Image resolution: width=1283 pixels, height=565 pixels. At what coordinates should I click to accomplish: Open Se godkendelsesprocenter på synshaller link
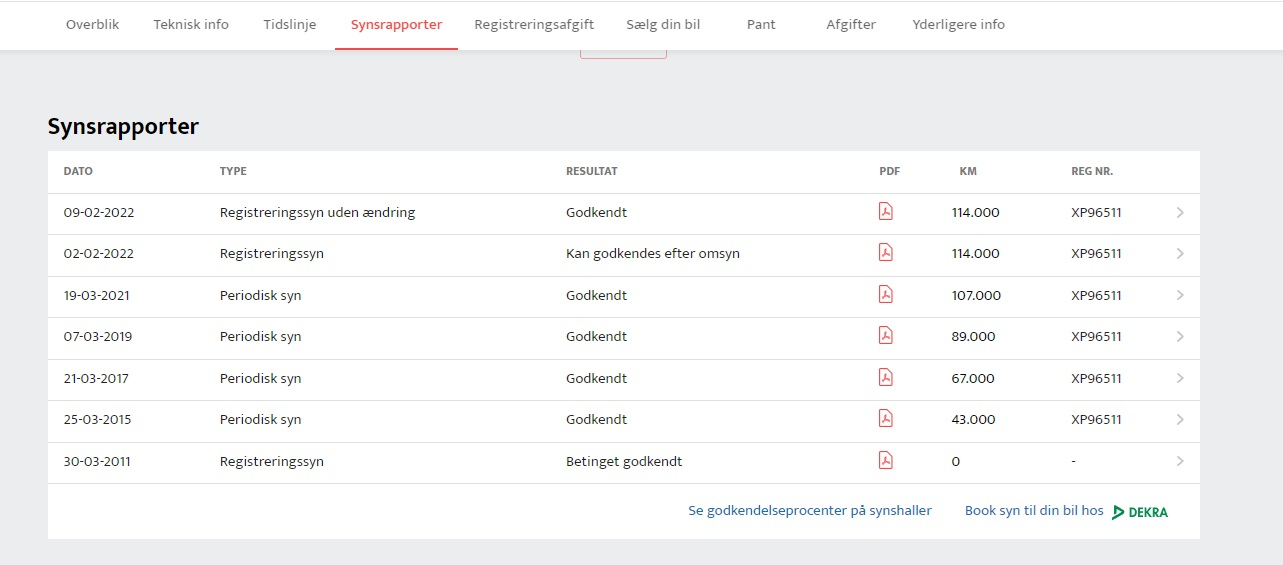point(810,511)
